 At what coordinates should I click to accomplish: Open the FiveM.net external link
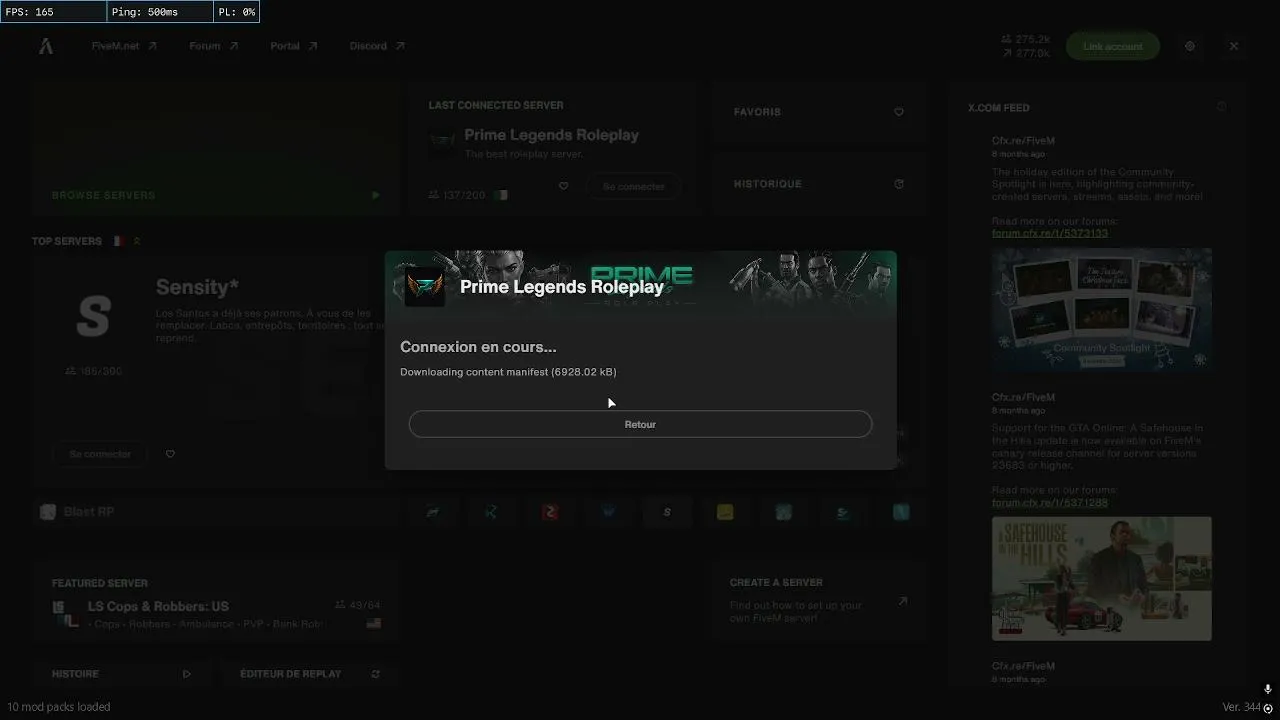124,46
